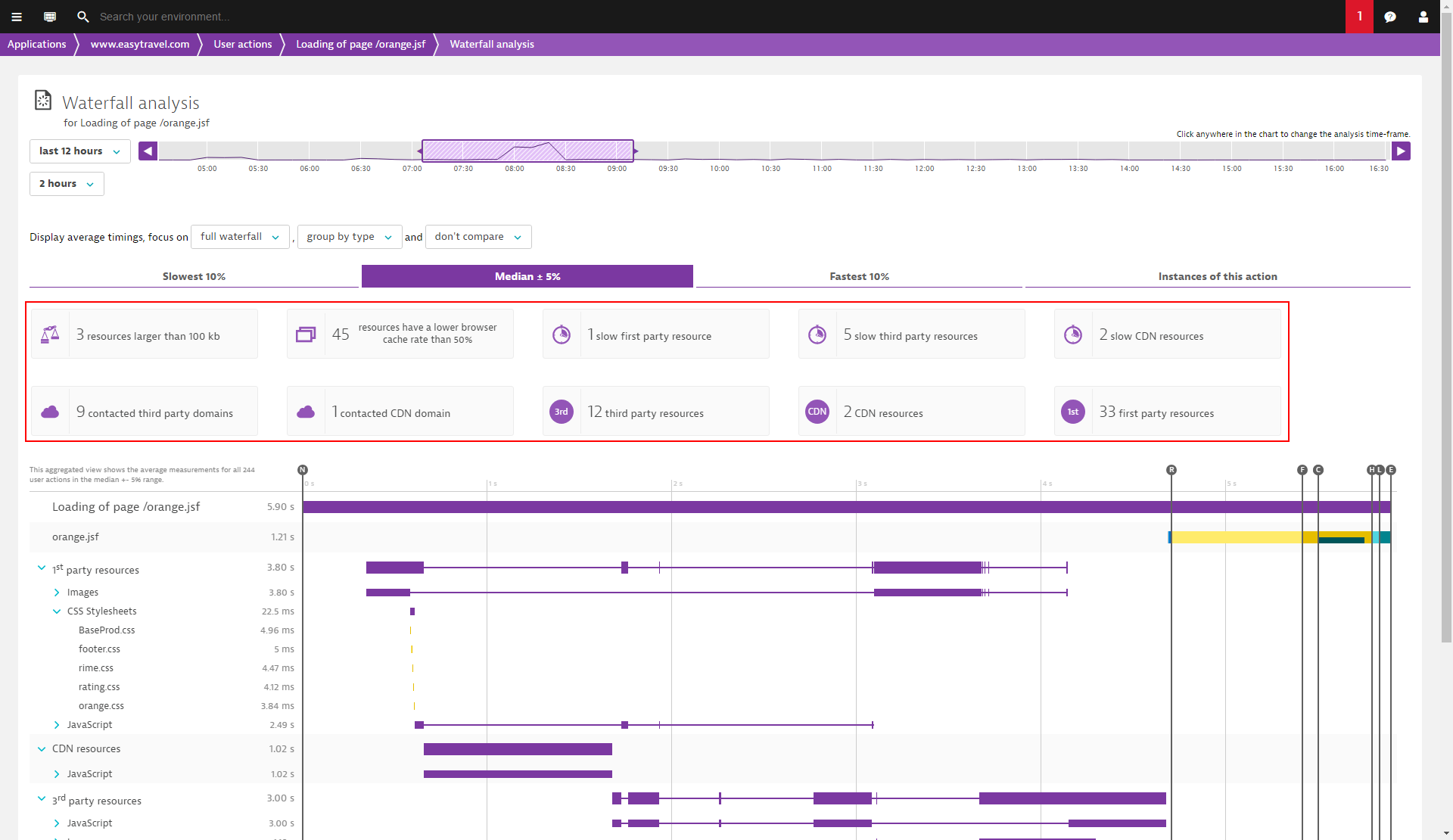Screen dimensions: 1453x840
Task: Select the Median ± 5% tab
Action: (527, 276)
